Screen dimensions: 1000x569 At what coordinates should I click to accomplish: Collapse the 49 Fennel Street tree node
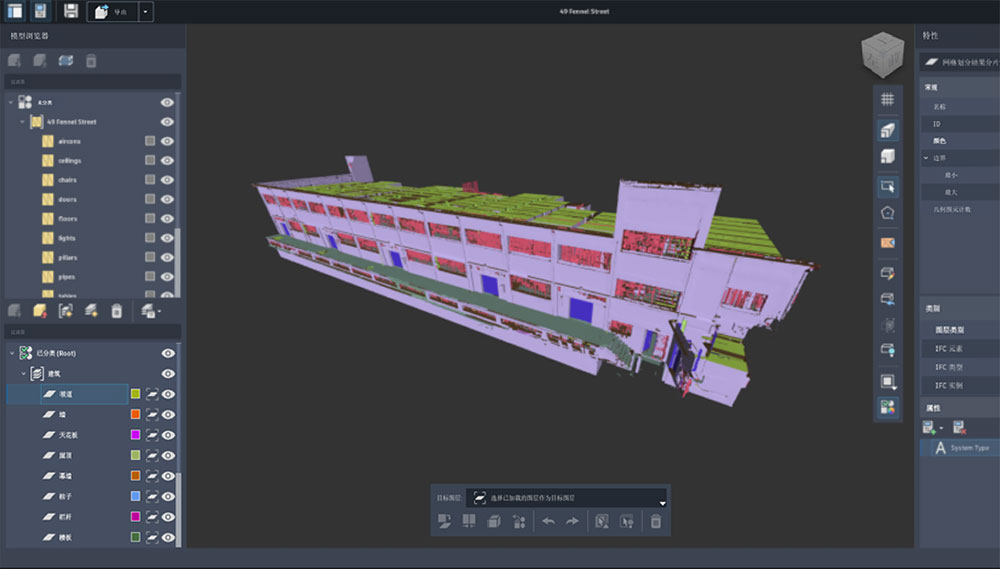22,122
